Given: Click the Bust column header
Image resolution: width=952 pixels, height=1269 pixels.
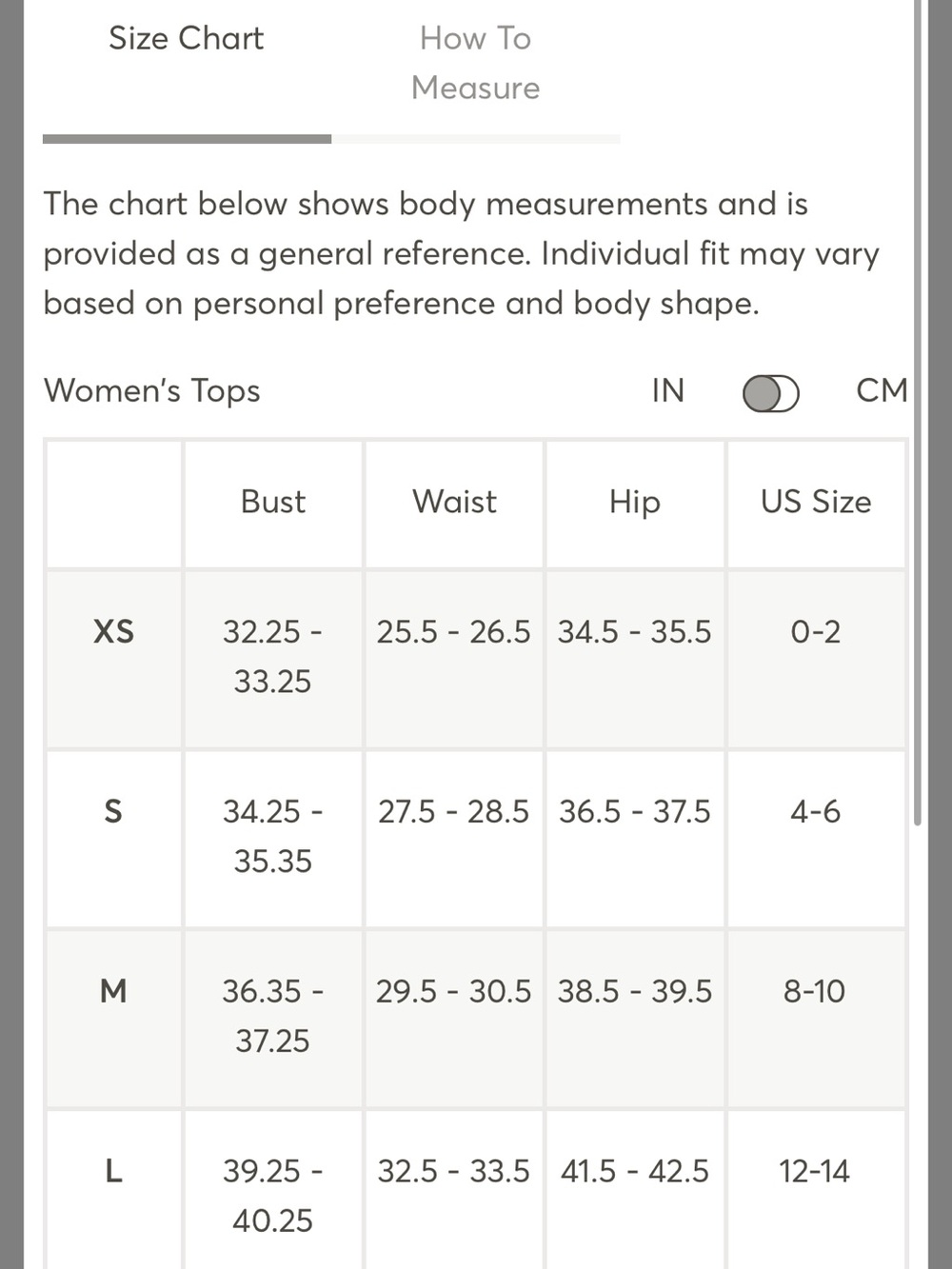Looking at the screenshot, I should click(x=273, y=502).
